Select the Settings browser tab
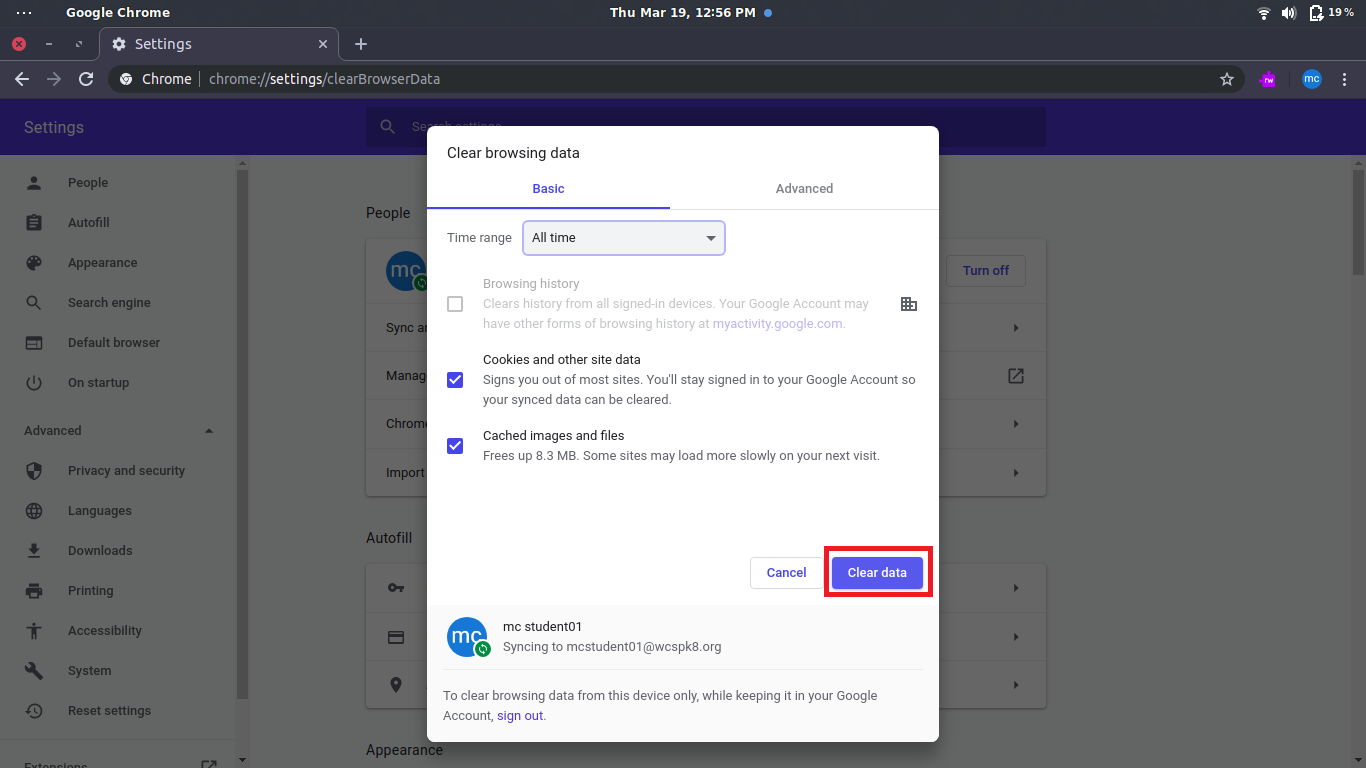1366x768 pixels. click(x=219, y=44)
